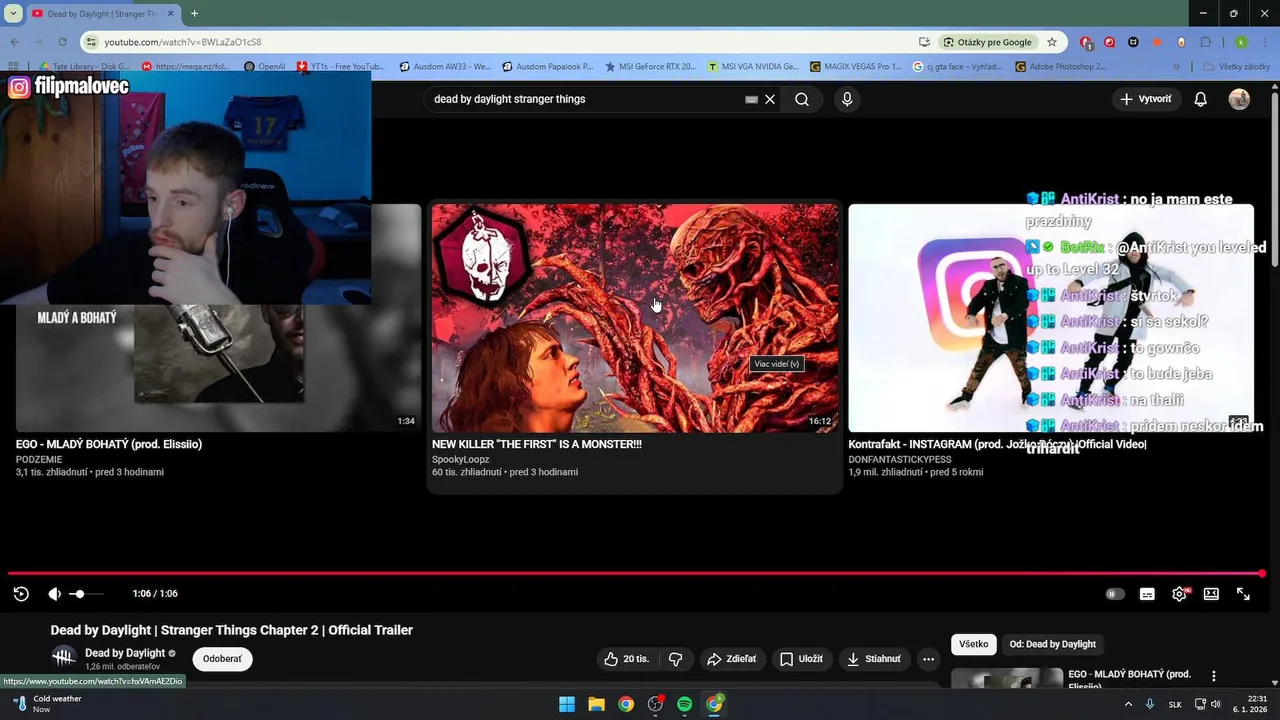This screenshot has width=1280, height=720.
Task: Click Otázky pre Google button
Action: click(988, 42)
